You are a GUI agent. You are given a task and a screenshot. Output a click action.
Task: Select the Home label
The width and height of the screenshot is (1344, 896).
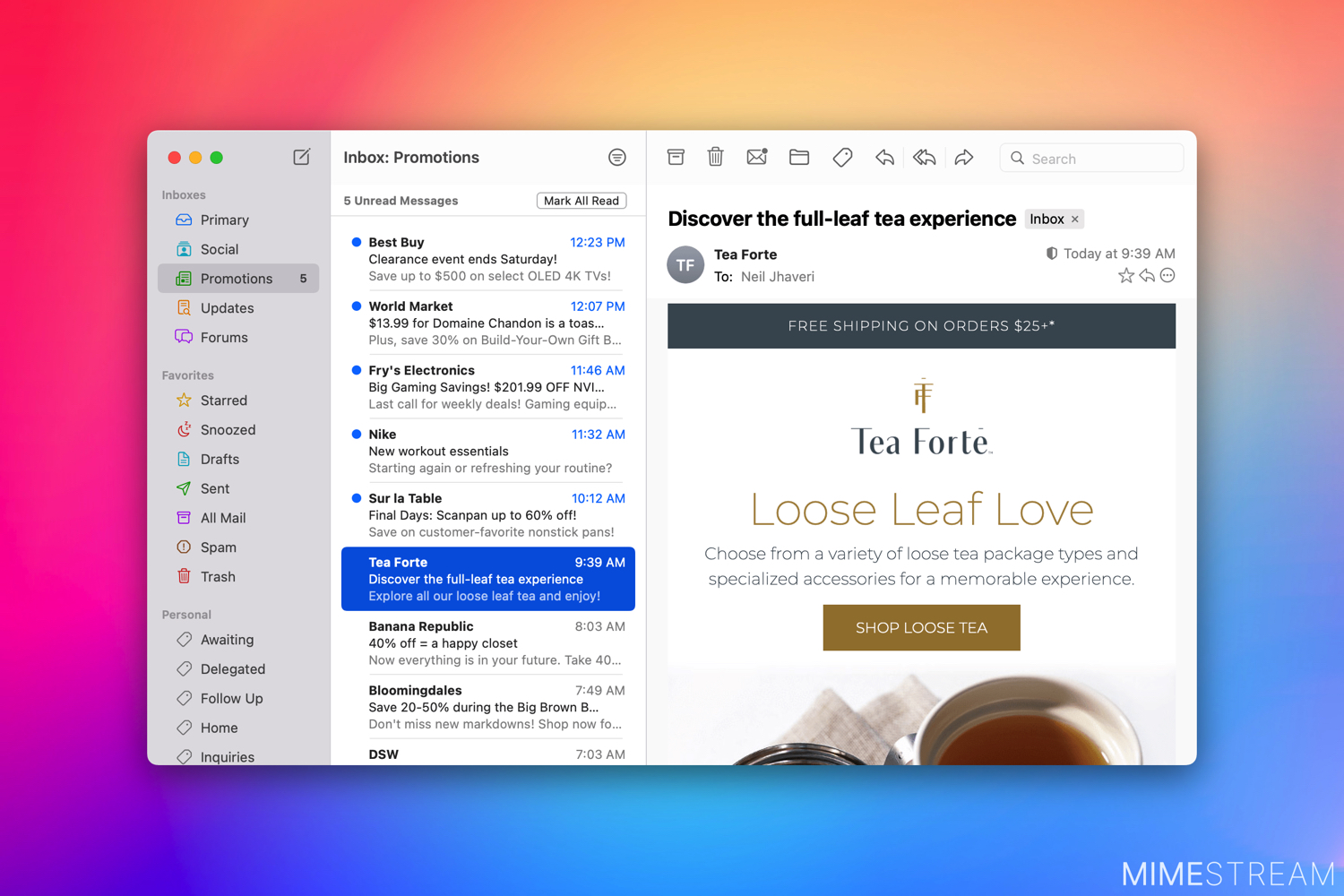(x=238, y=728)
